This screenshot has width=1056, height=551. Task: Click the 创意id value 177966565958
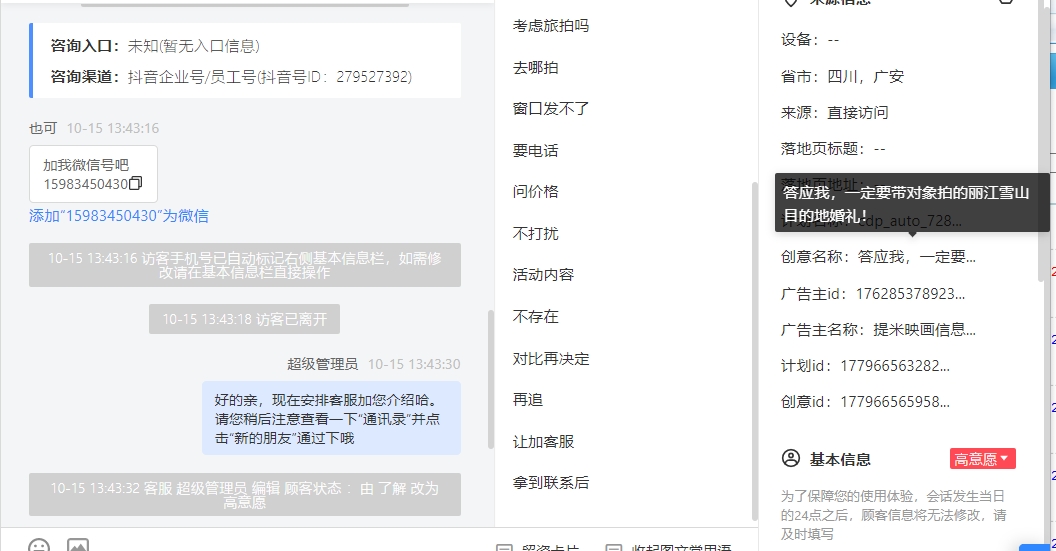[895, 401]
